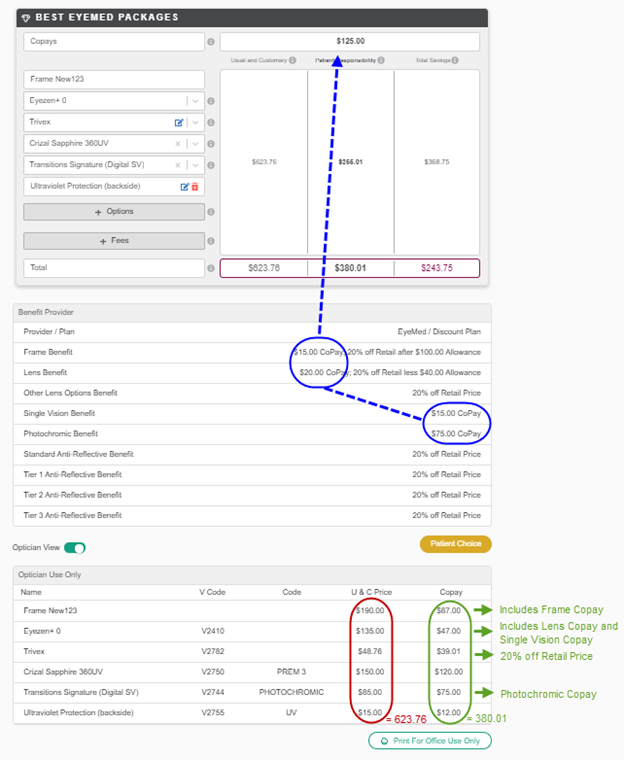Open the Patient Responsibility info icon
Image resolution: width=624 pixels, height=760 pixels.
[x=381, y=60]
